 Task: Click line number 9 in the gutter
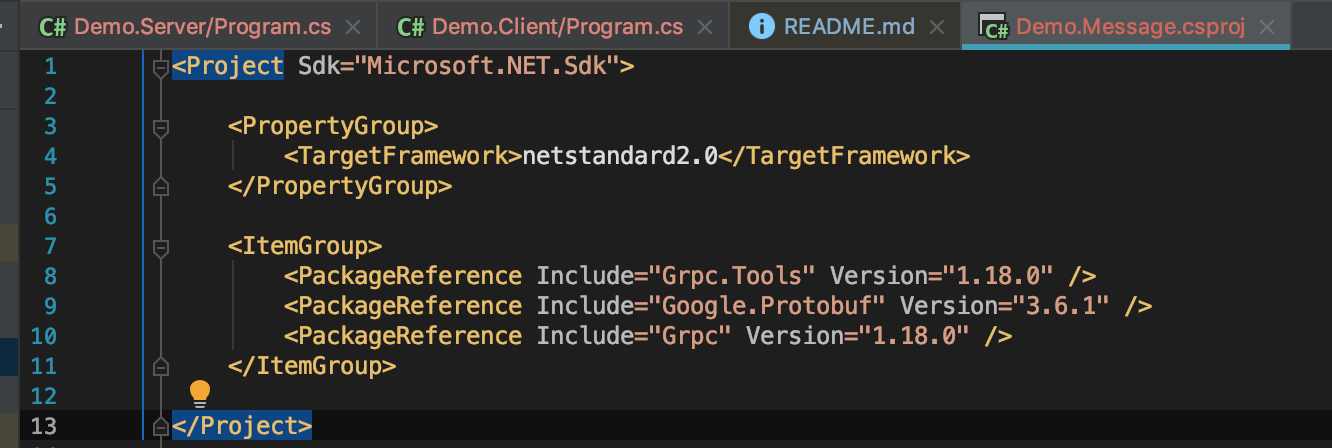tap(50, 306)
